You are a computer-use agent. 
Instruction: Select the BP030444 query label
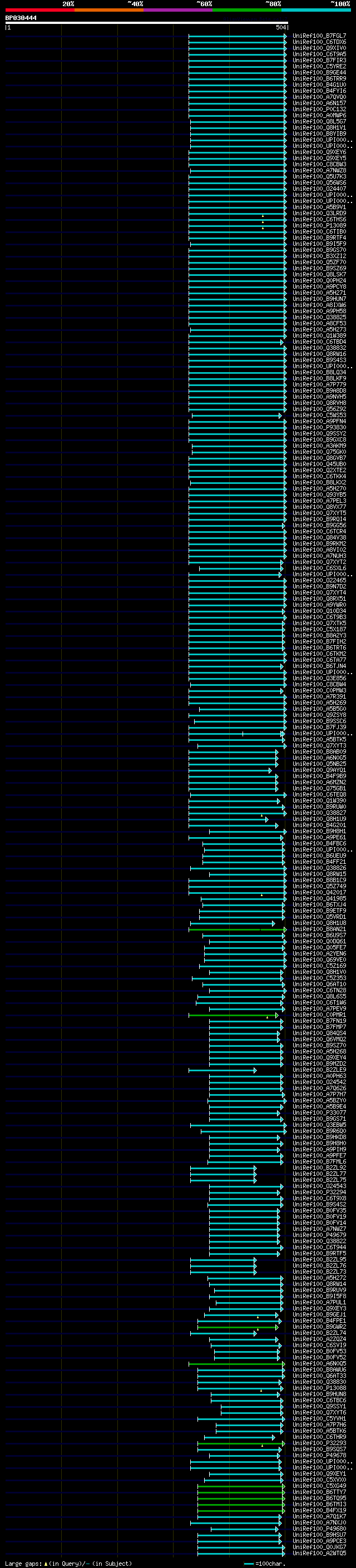[21, 18]
